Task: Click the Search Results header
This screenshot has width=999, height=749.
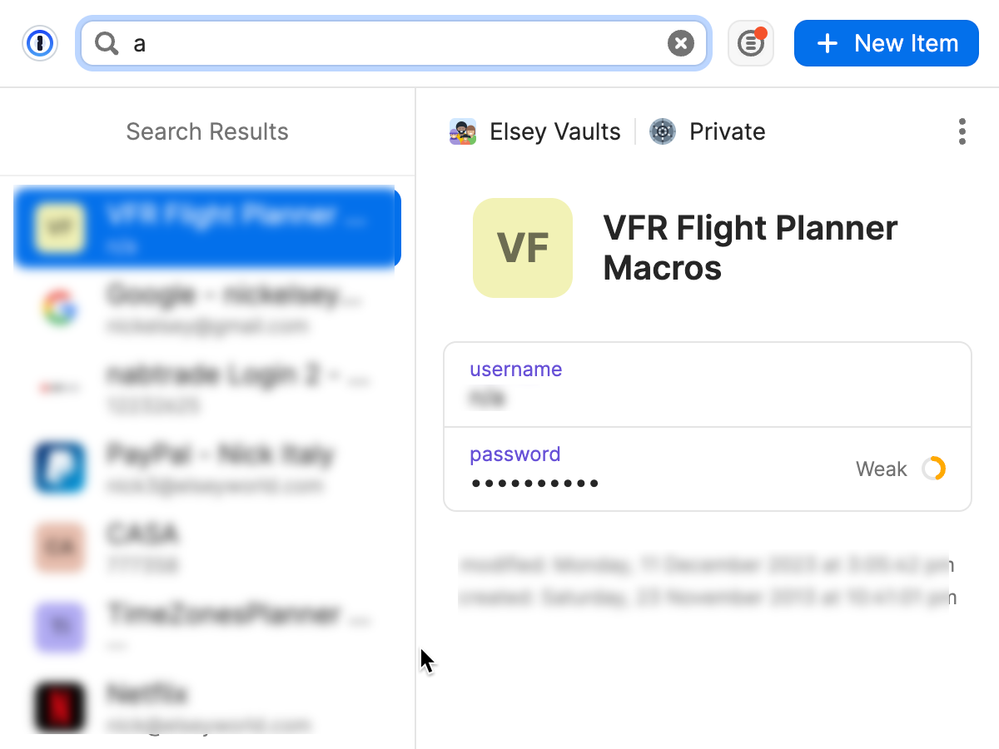Action: point(207,132)
